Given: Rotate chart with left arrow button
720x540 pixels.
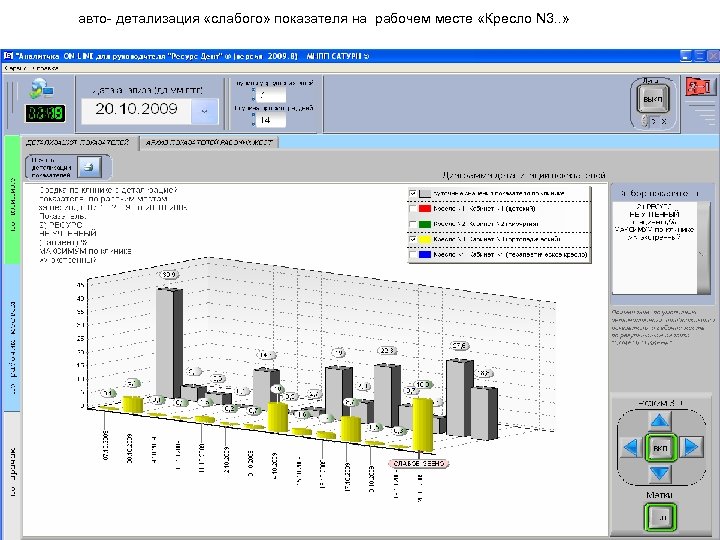Looking at the screenshot, I should (x=632, y=447).
